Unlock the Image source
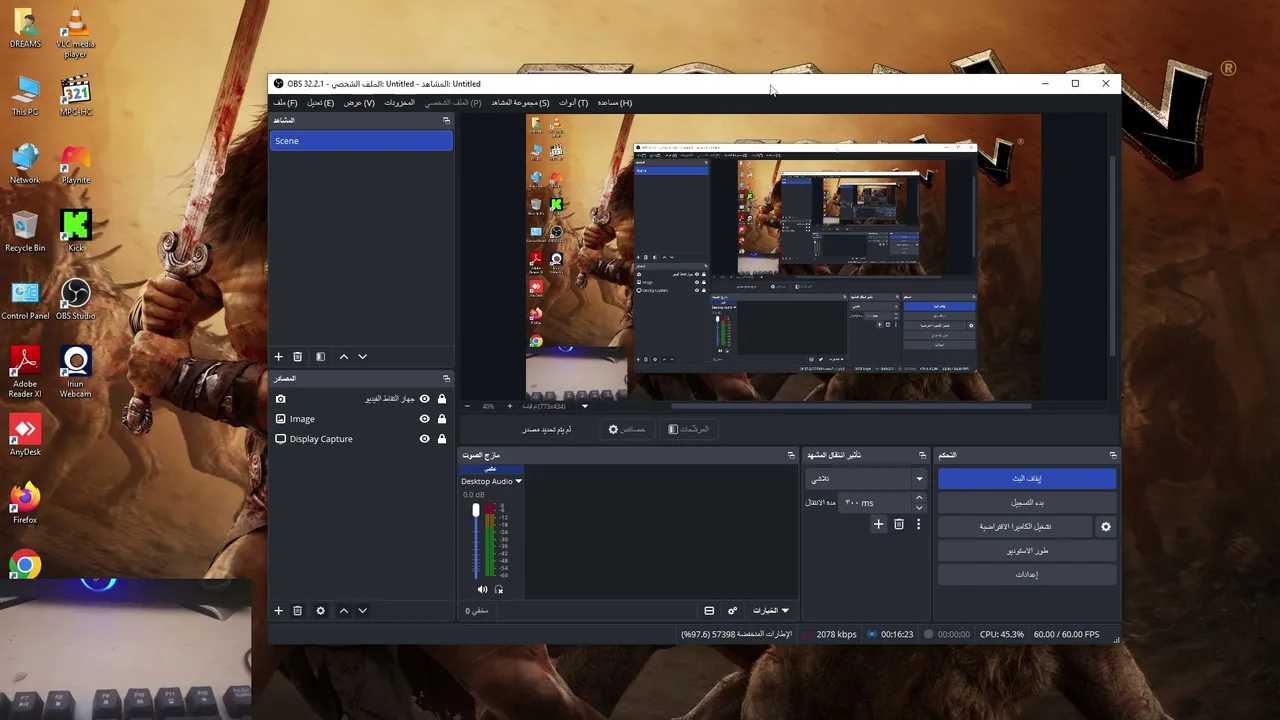 442,419
